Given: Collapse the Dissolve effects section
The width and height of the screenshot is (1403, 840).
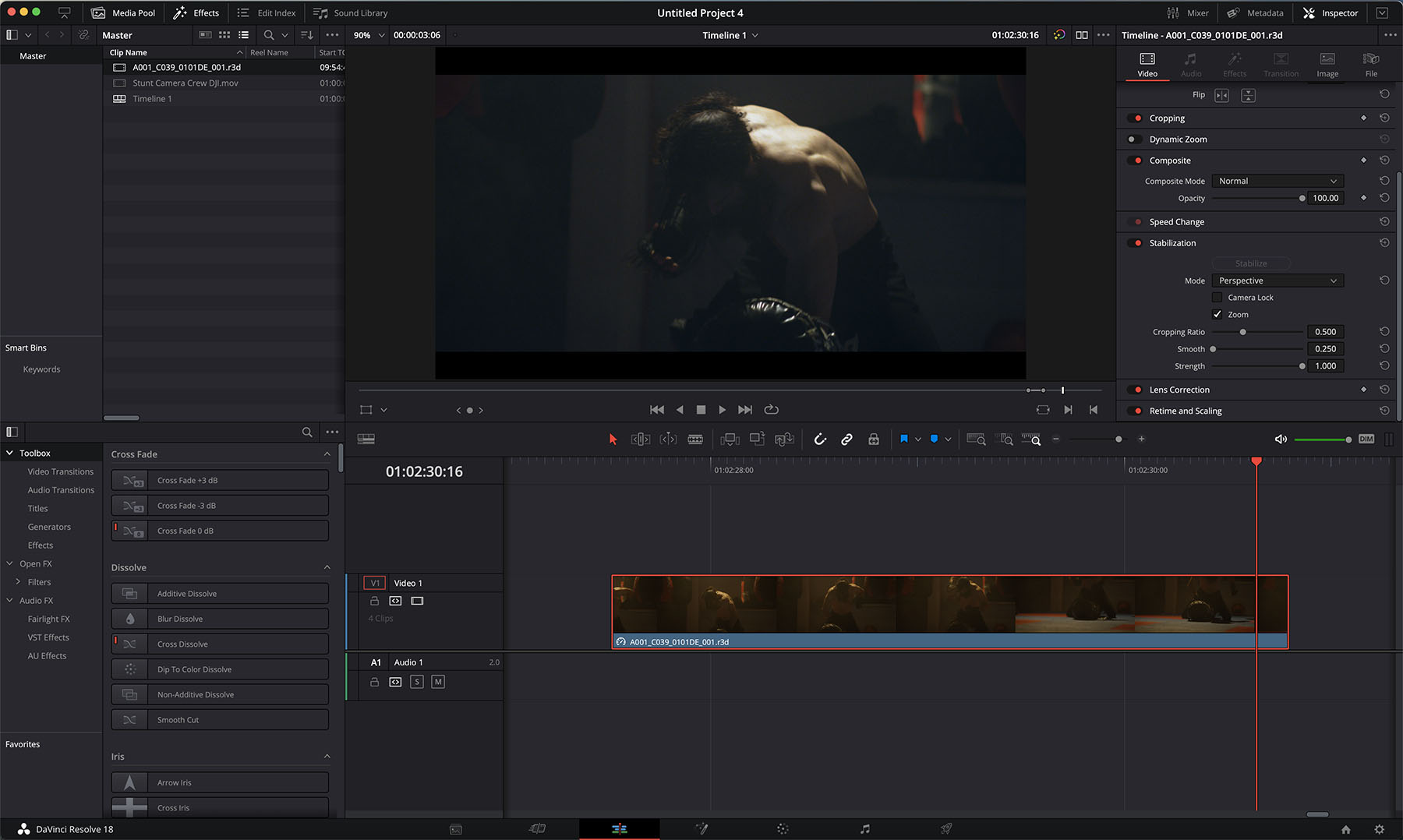Looking at the screenshot, I should [327, 567].
